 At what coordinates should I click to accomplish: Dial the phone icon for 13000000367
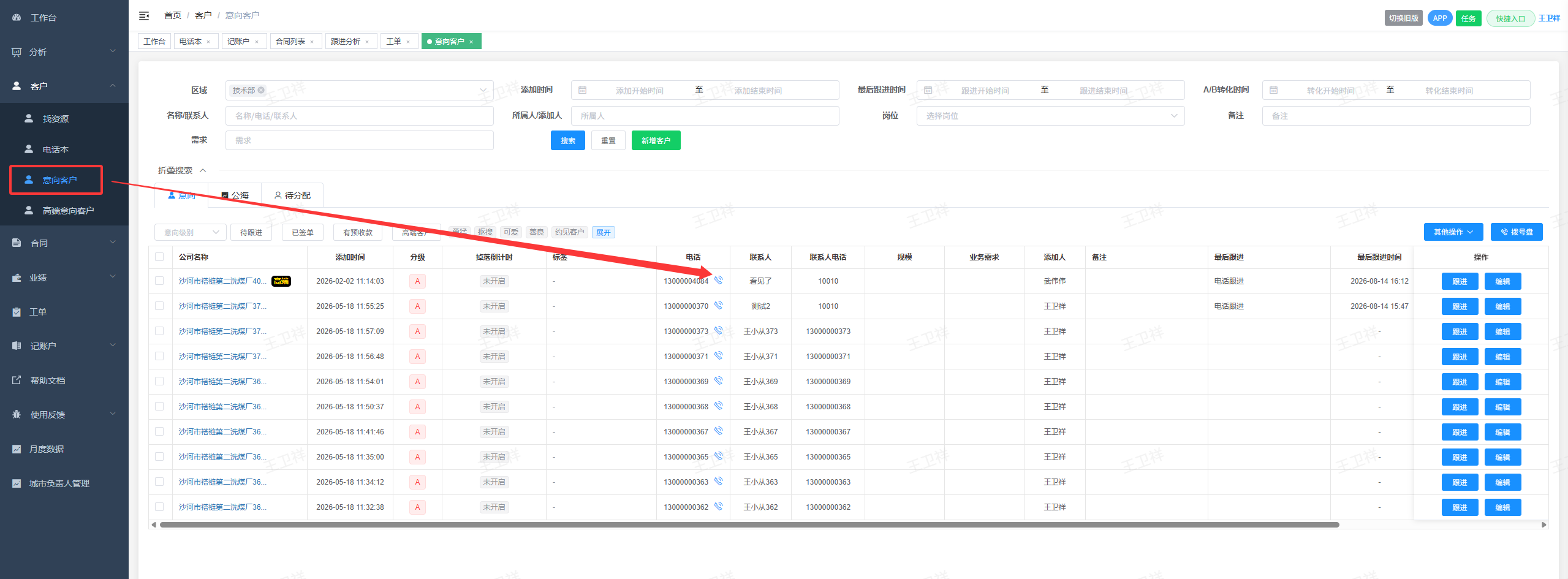719,431
